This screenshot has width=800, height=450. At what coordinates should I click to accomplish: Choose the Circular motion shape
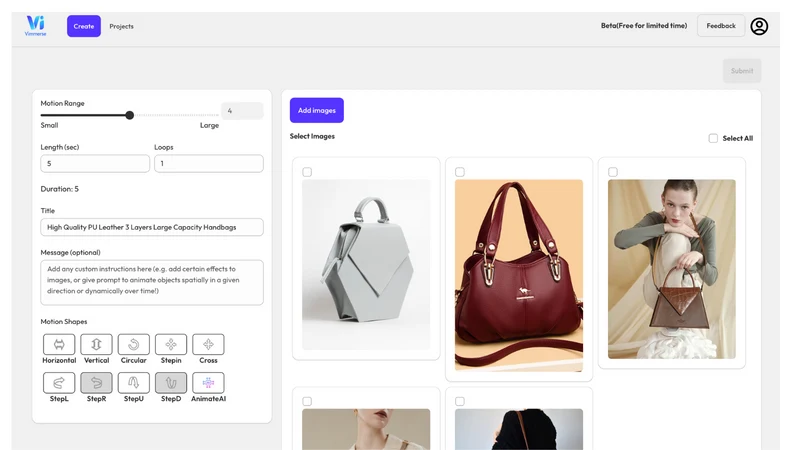coord(134,344)
